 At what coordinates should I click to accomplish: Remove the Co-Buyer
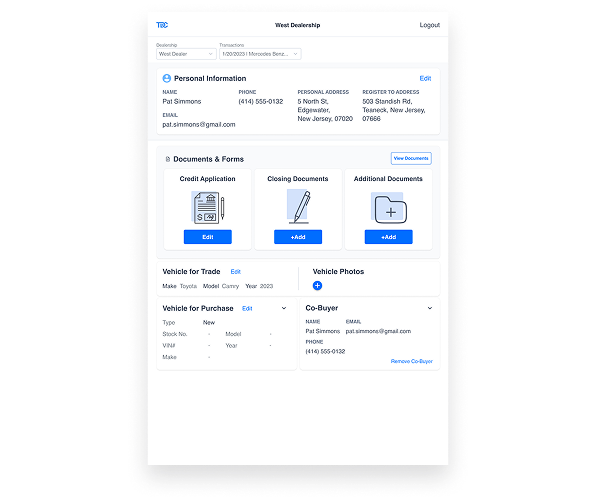(412, 361)
